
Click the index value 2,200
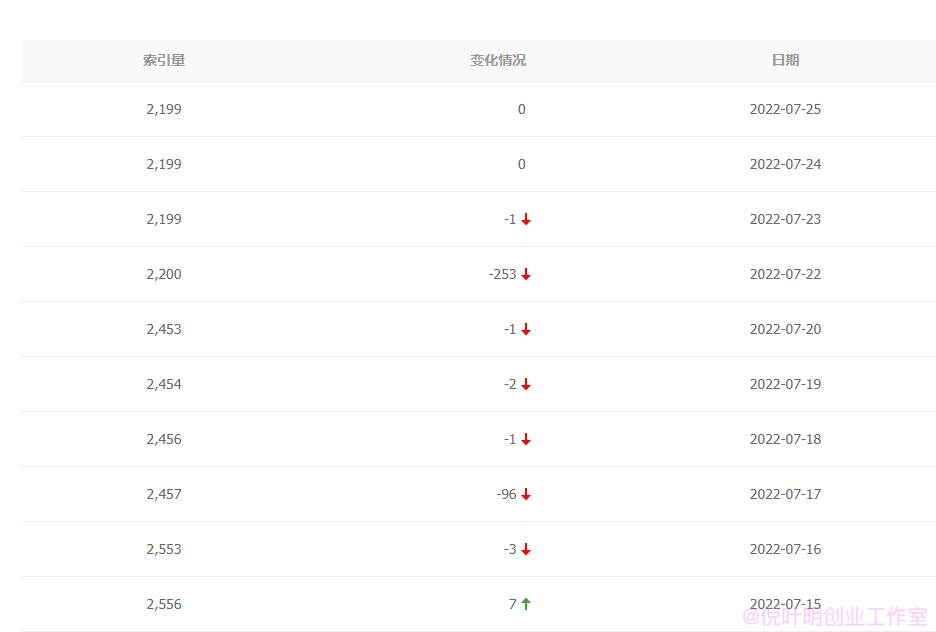coord(164,274)
